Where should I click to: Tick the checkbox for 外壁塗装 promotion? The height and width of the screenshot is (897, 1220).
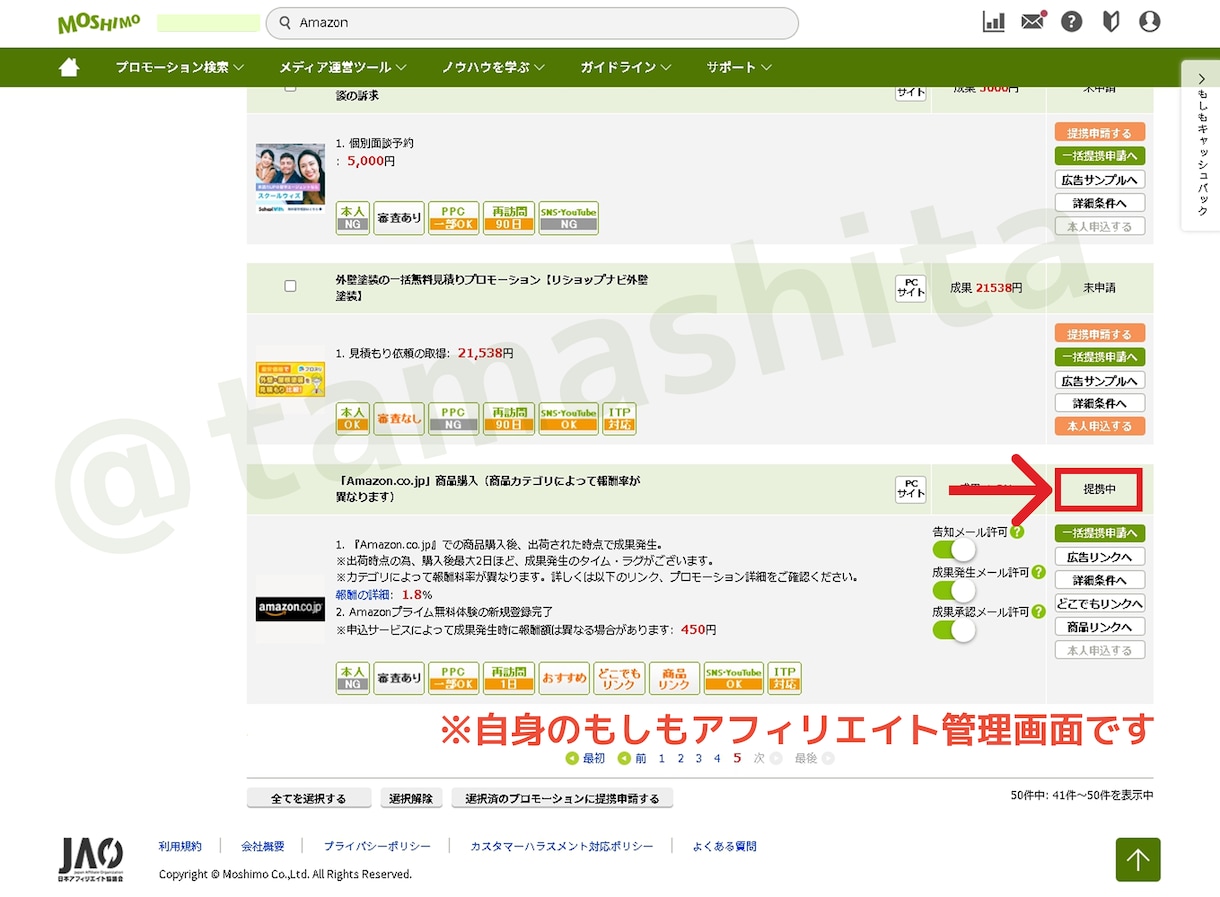(290, 286)
